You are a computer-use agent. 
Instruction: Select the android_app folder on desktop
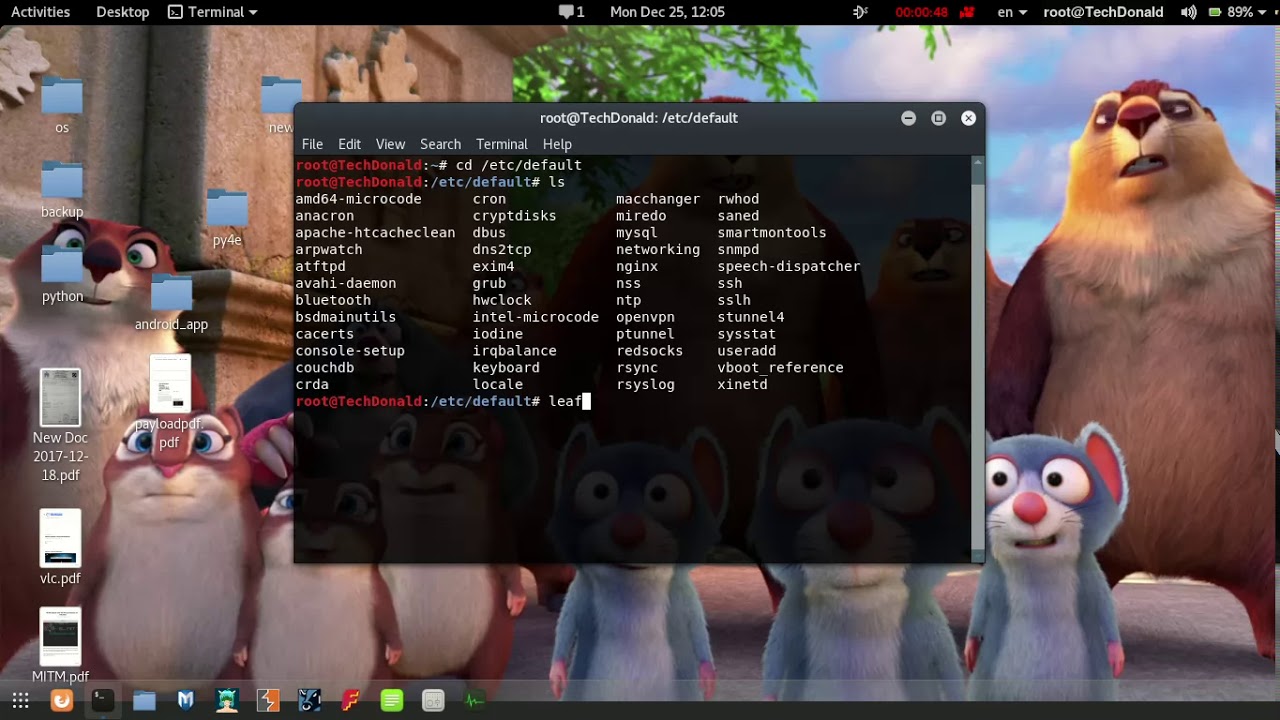pyautogui.click(x=171, y=302)
